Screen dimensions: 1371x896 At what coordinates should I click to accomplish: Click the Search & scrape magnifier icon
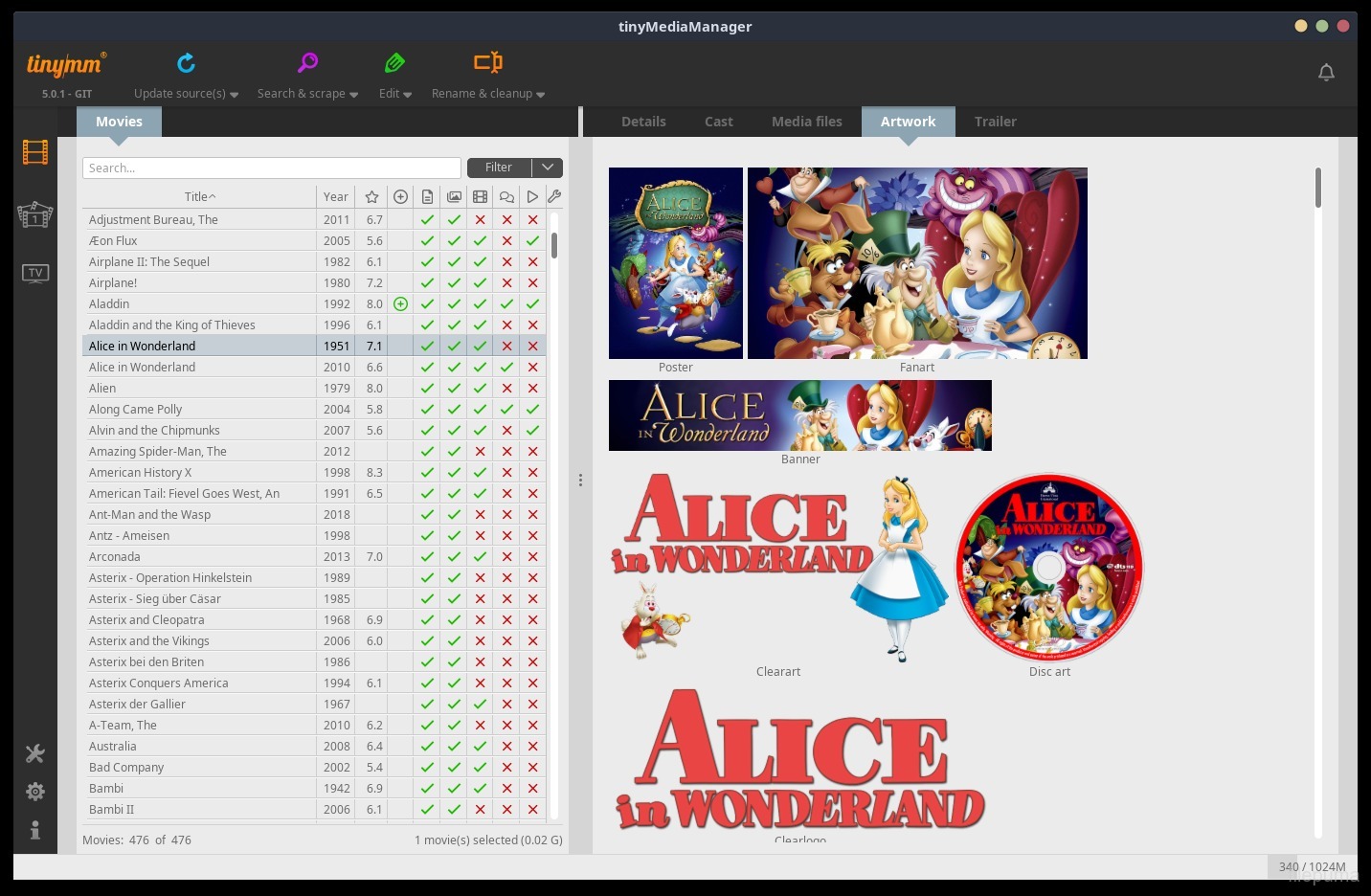(x=307, y=63)
